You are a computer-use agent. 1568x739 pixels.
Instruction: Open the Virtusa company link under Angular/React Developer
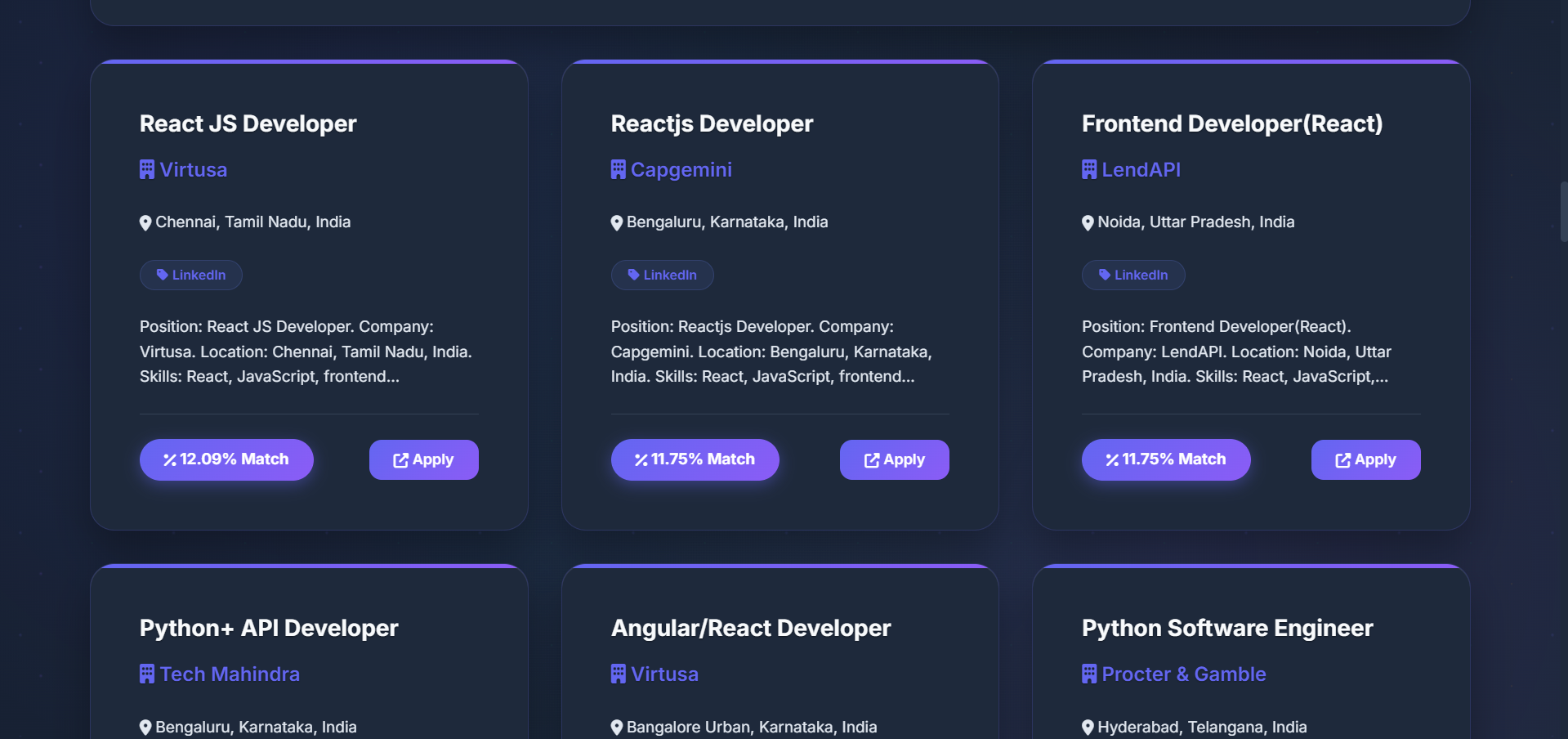point(665,674)
